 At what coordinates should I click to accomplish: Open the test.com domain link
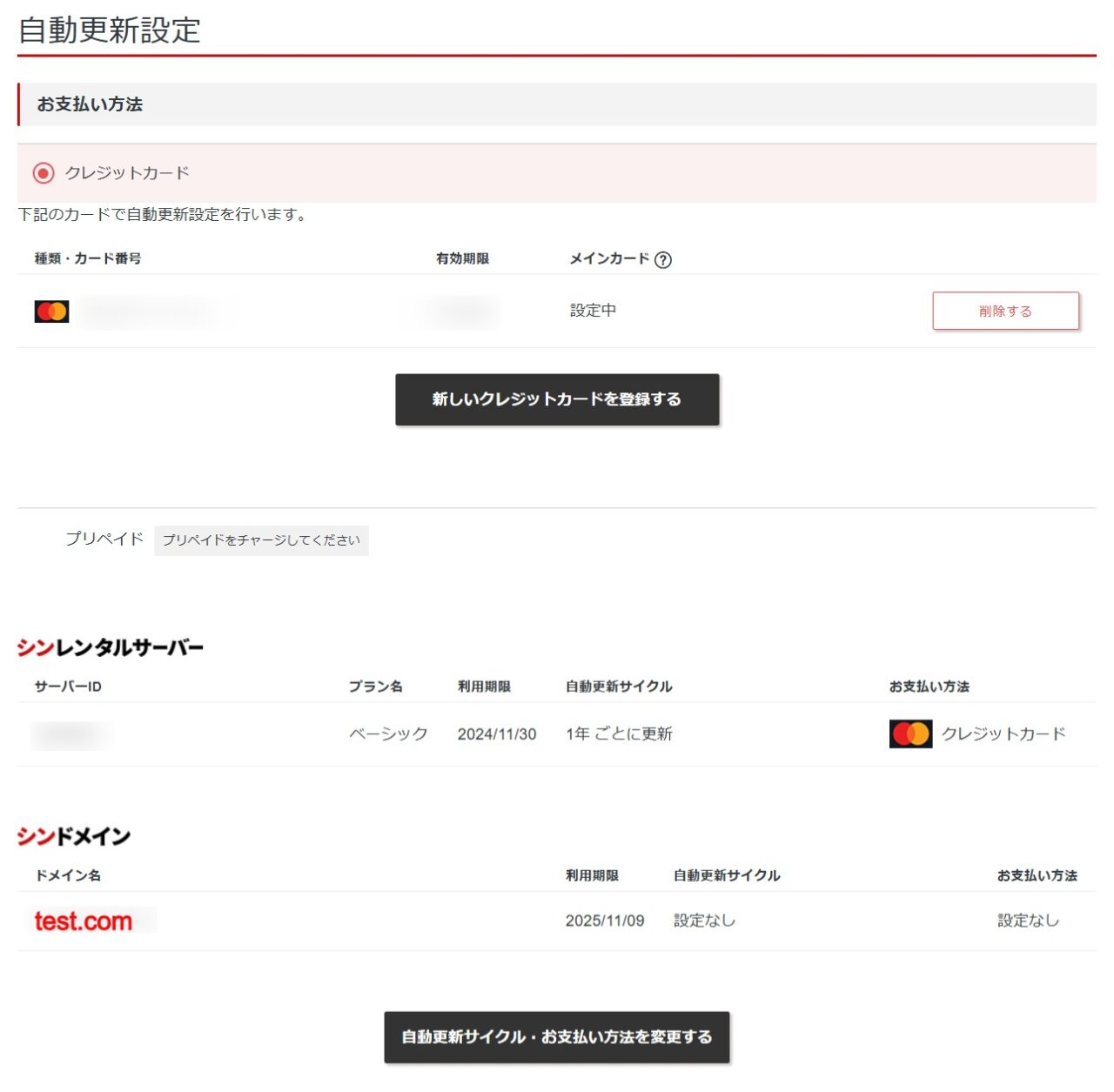(x=84, y=921)
